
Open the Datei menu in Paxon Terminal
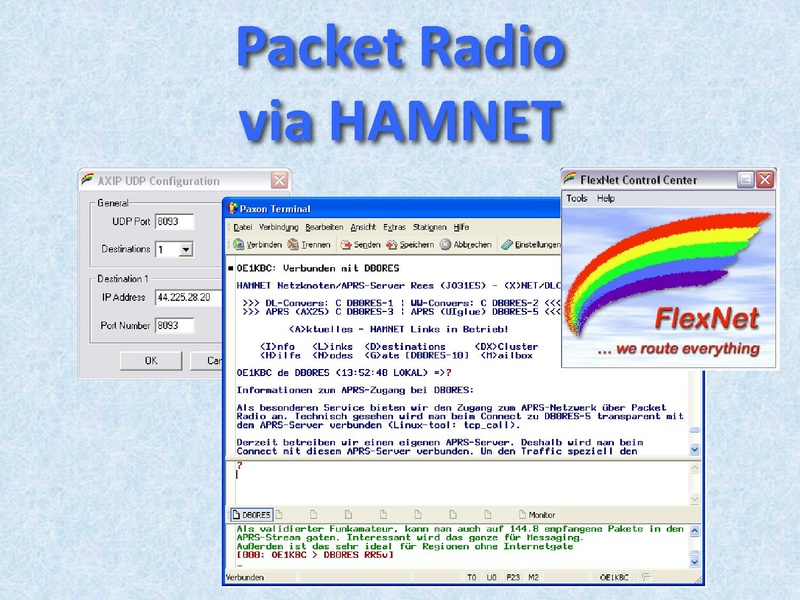coord(242,227)
